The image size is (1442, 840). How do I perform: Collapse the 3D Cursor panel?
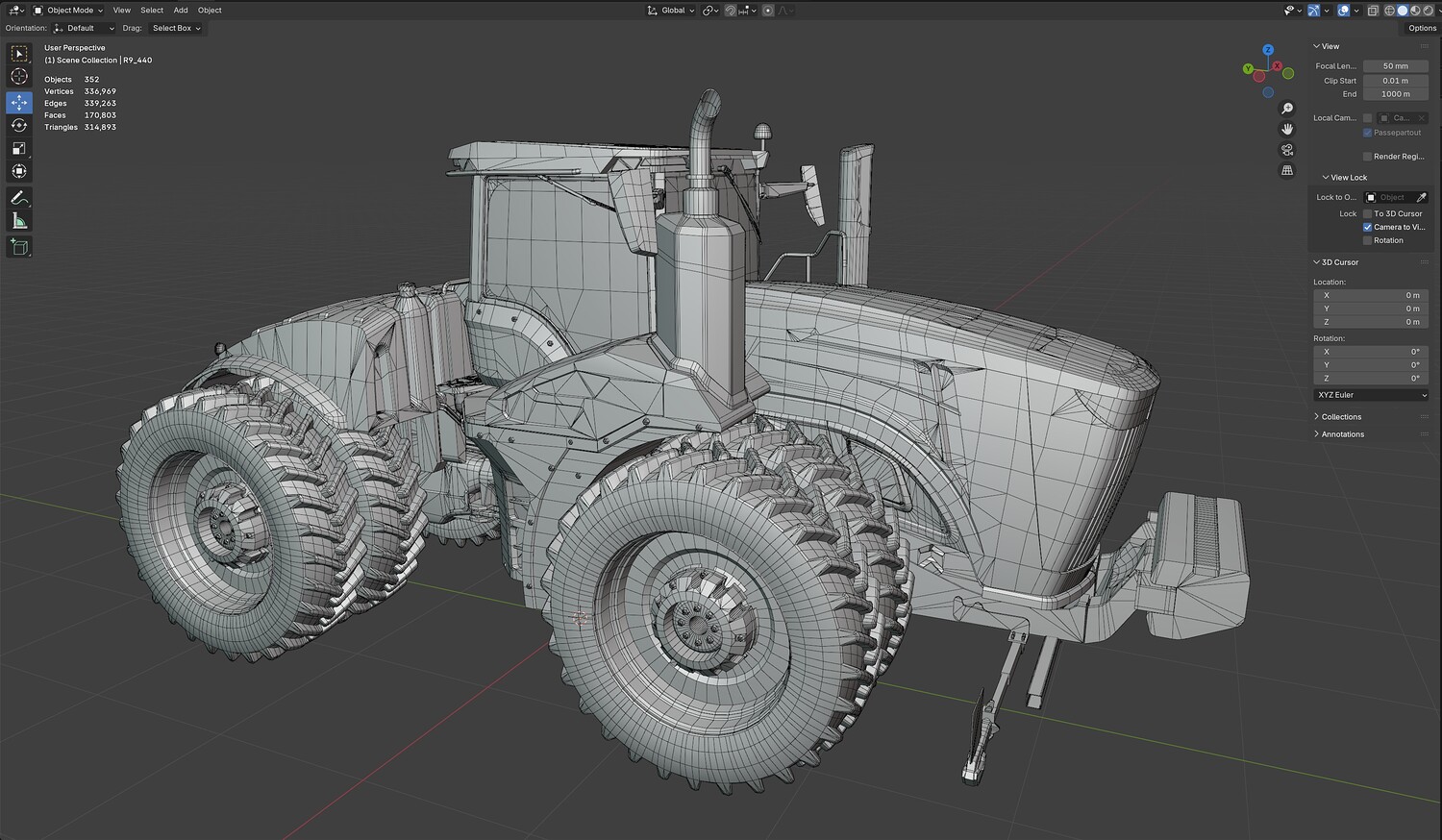point(1336,262)
